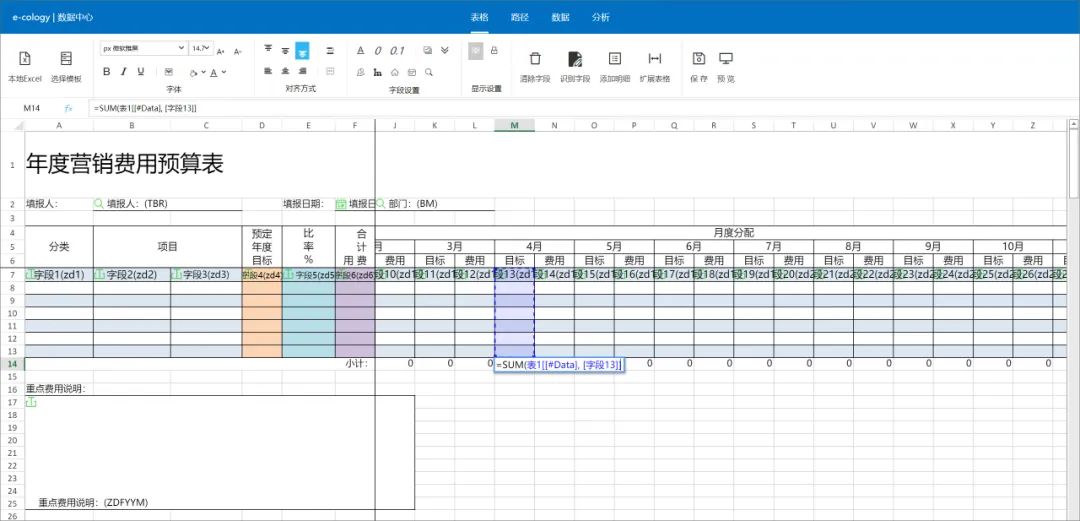Toggle bold formatting
1080x521 pixels.
click(107, 72)
